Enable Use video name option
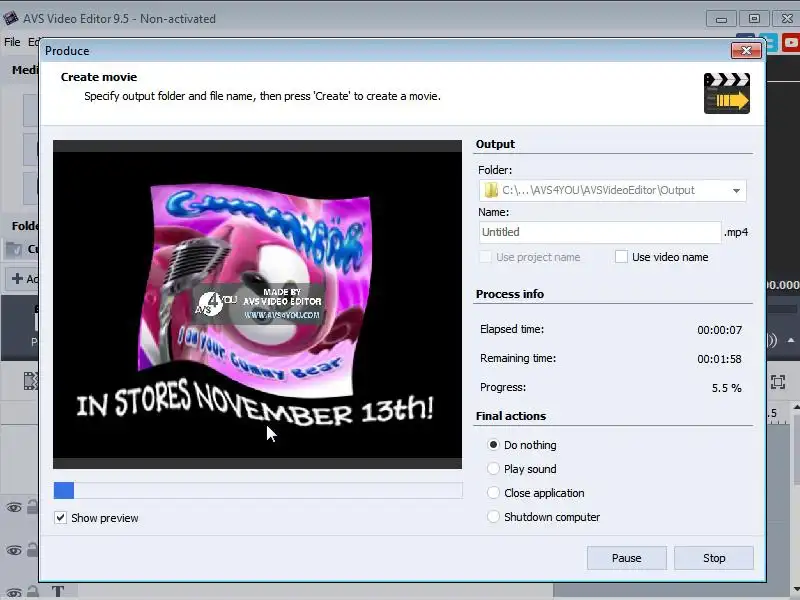The height and width of the screenshot is (600, 800). coord(621,257)
